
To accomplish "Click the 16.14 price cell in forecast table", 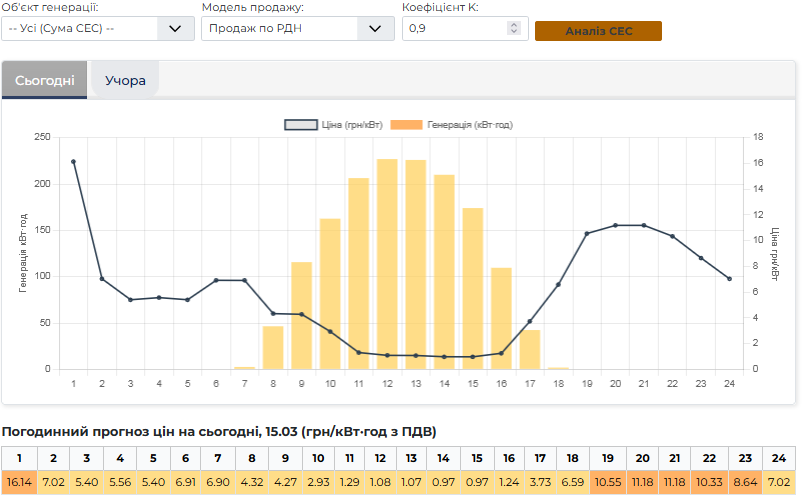I will pyautogui.click(x=19, y=482).
